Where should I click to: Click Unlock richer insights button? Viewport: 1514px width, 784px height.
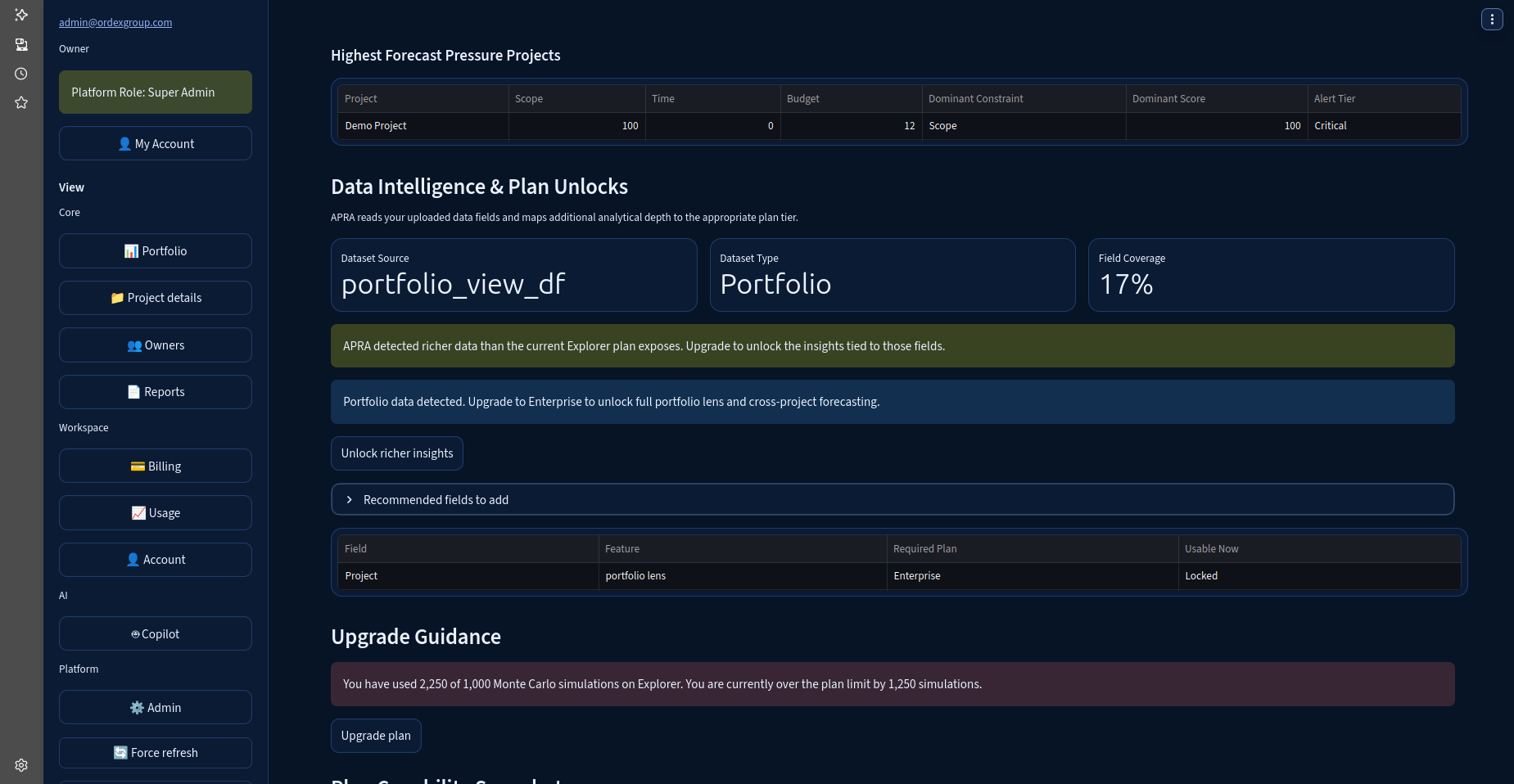tap(397, 453)
